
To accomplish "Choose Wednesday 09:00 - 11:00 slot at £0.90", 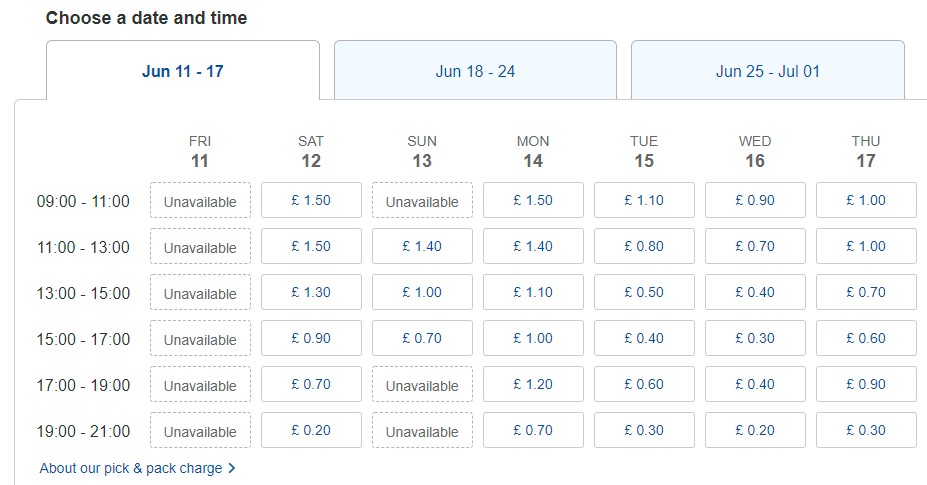I will coord(755,200).
